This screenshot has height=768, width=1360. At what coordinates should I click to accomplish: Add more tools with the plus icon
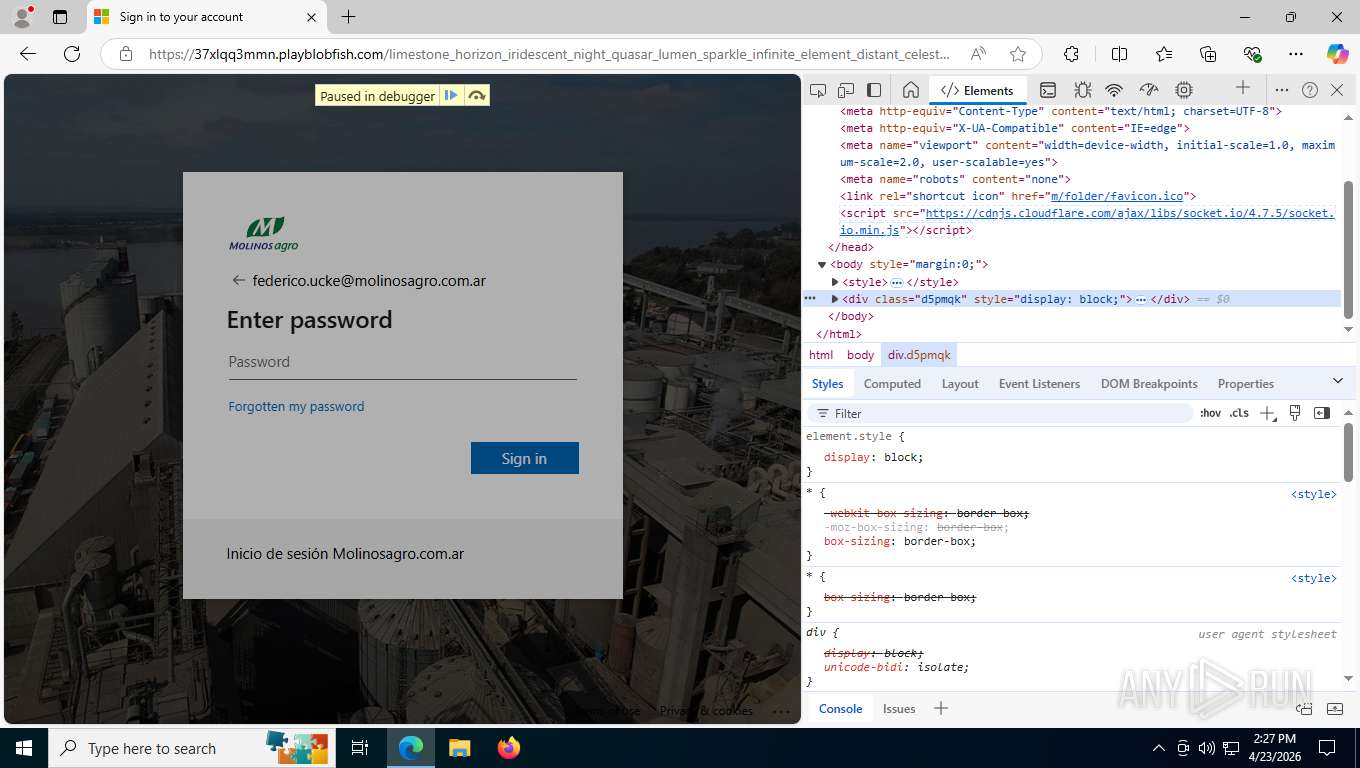pos(1243,88)
